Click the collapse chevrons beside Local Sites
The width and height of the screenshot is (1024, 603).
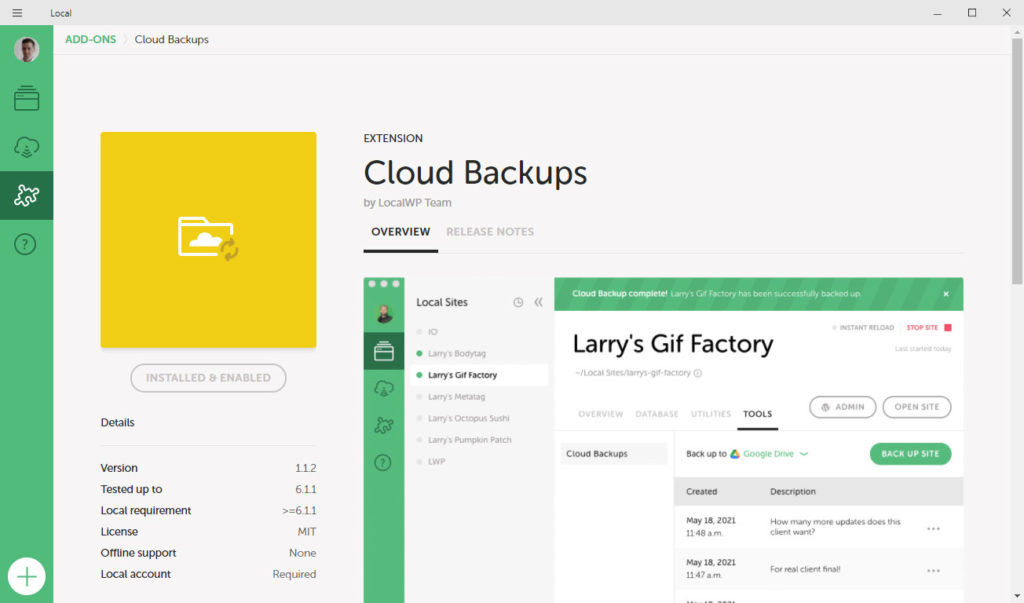coord(538,302)
